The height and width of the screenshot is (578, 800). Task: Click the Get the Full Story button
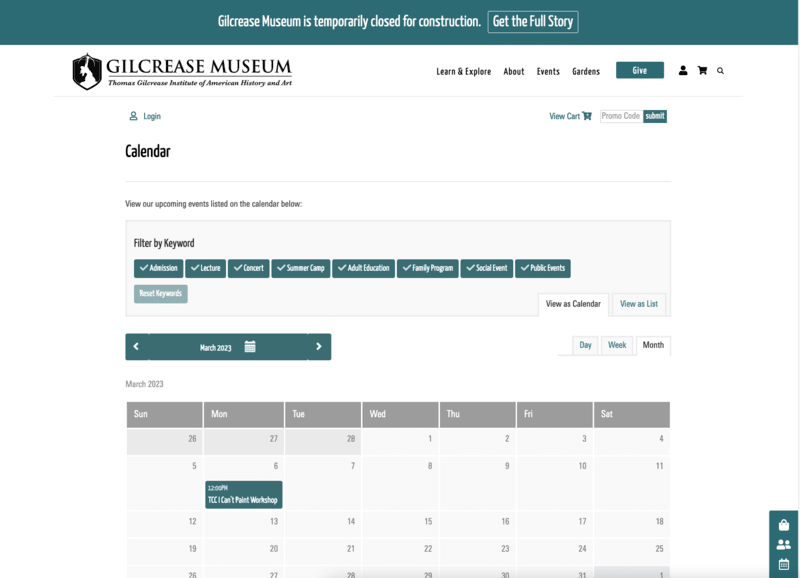click(533, 20)
